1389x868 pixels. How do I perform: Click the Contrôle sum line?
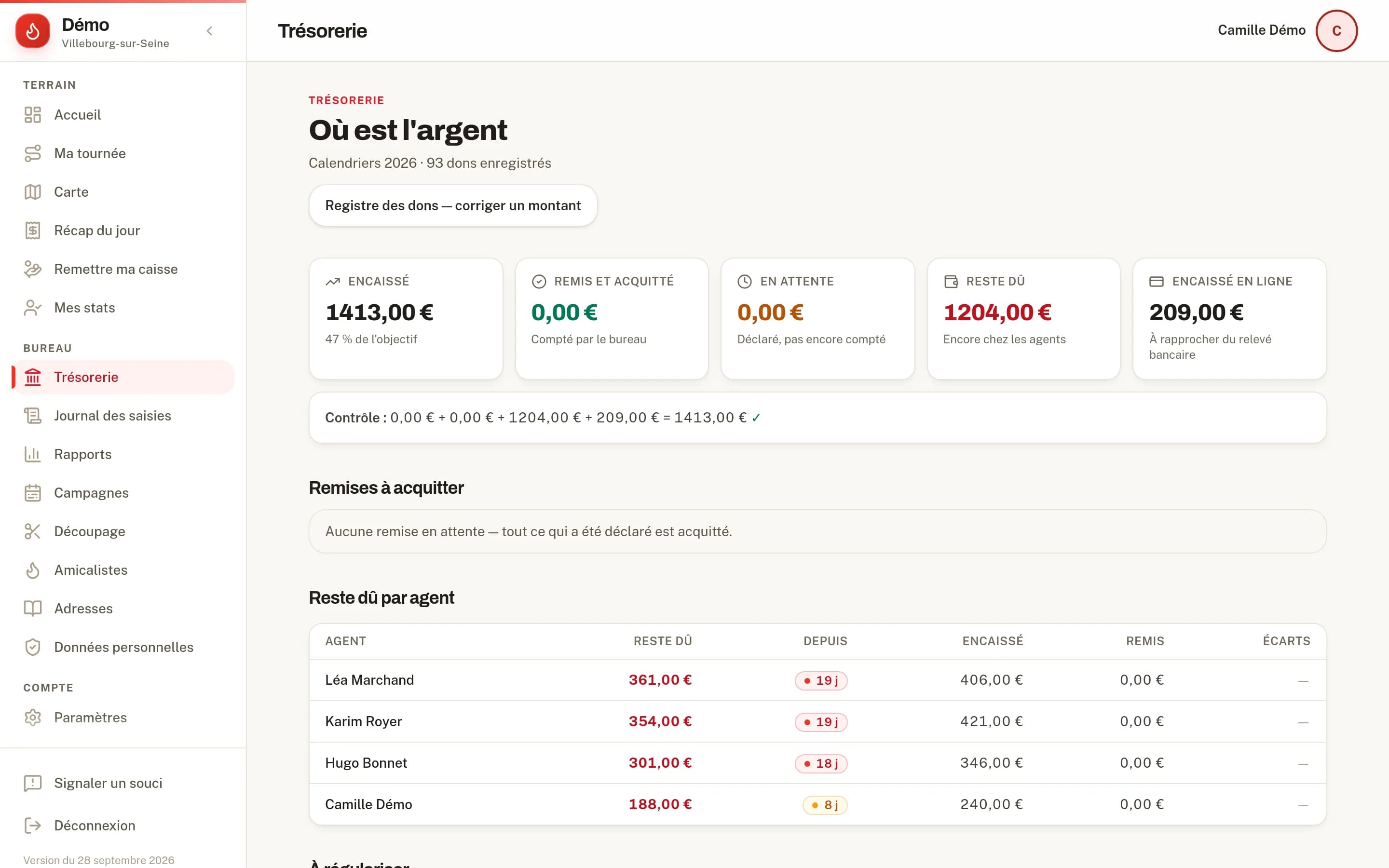[817, 418]
